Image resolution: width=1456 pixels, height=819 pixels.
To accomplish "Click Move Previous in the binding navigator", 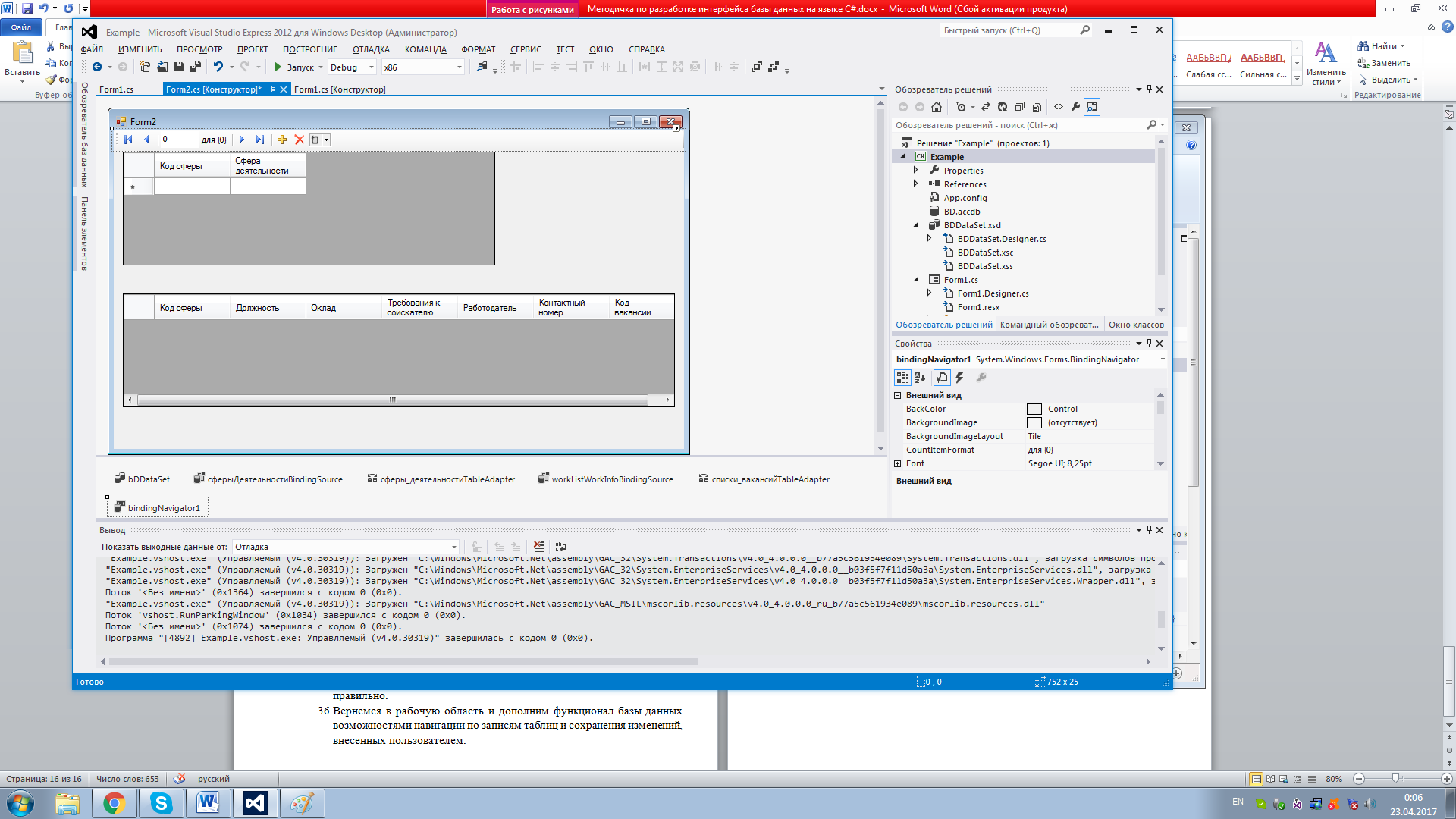I will (x=146, y=140).
